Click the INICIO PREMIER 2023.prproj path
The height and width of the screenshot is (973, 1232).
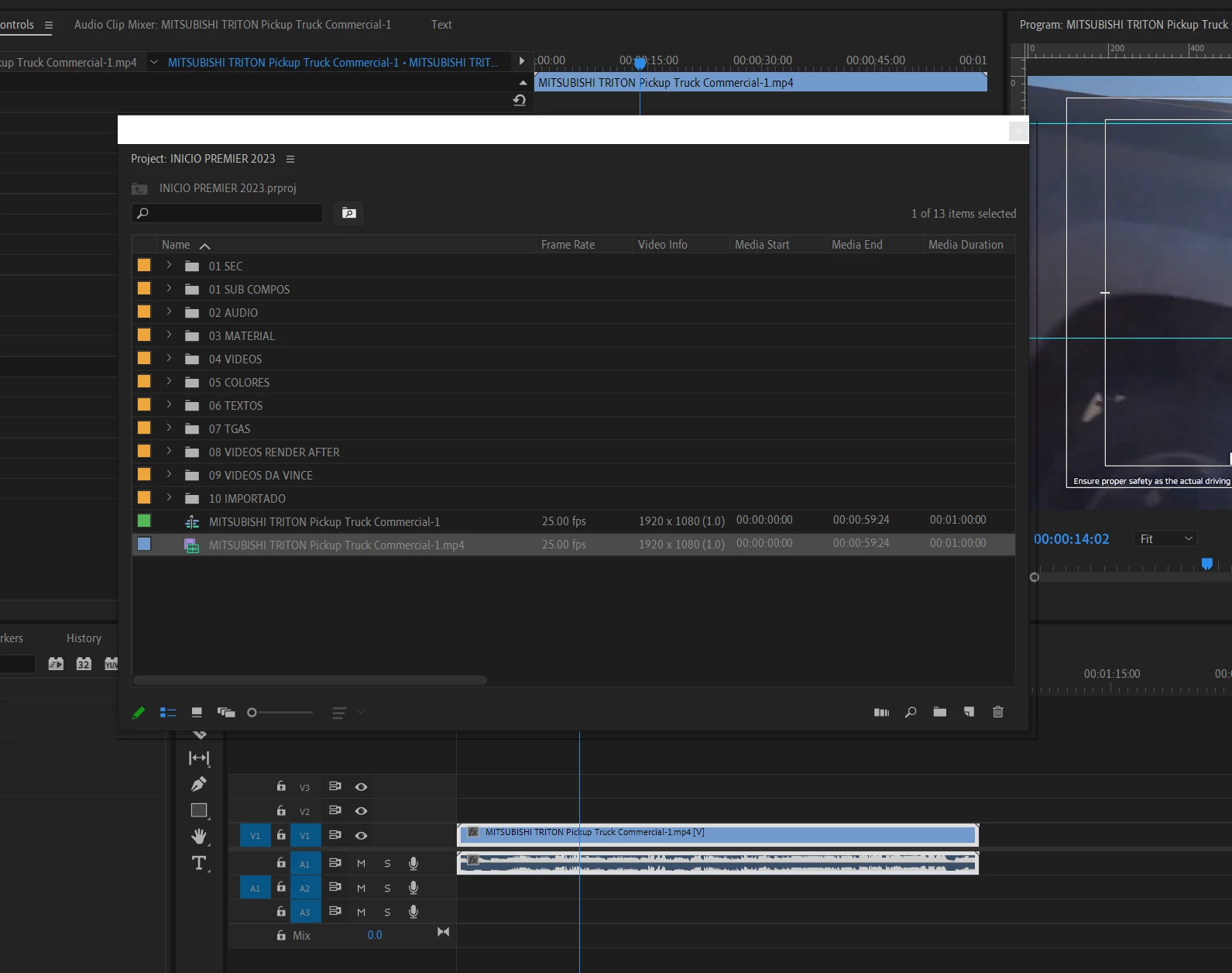point(228,188)
